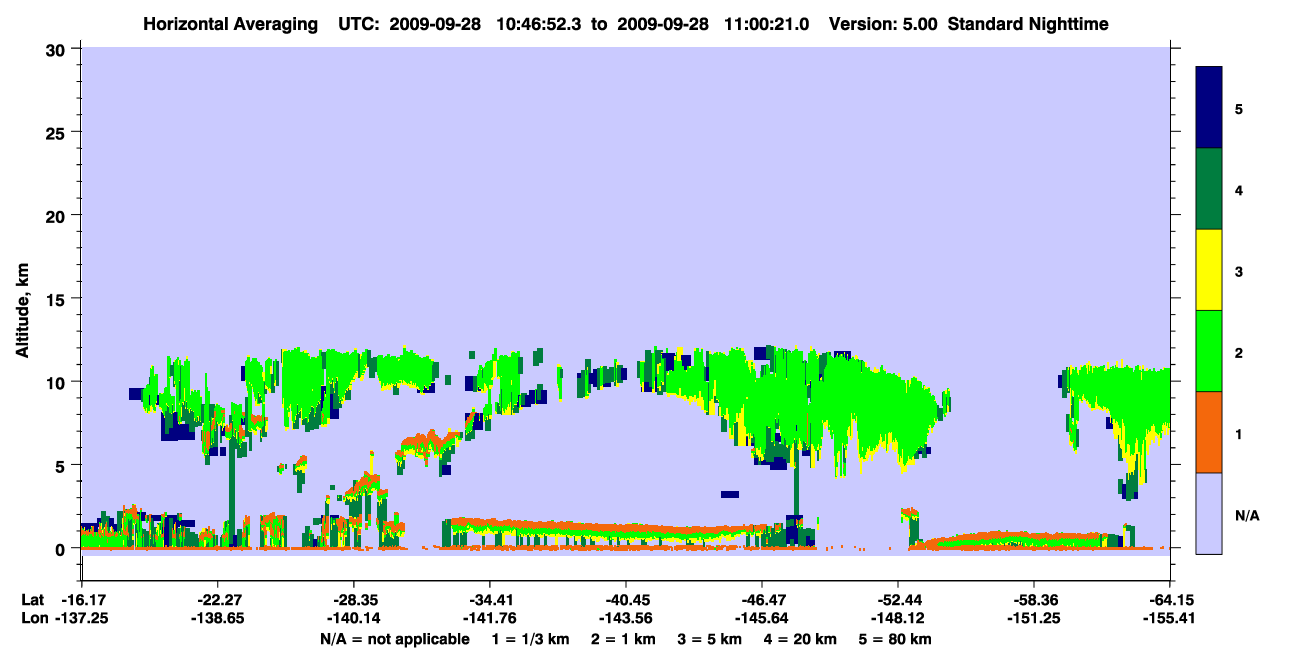Click the latitude value -28.35
Screen dimensions: 1300x667
point(353,600)
